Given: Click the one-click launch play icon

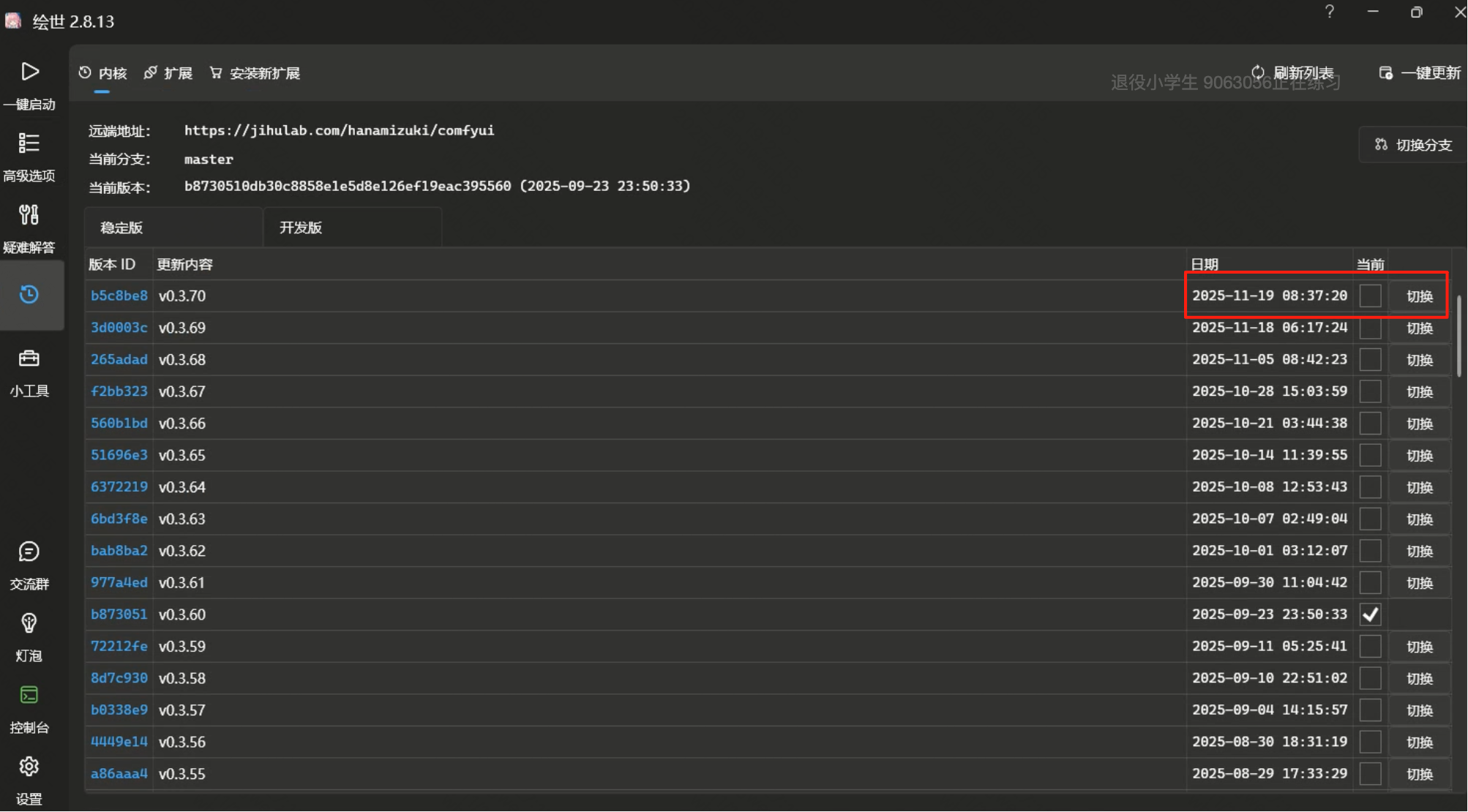Looking at the screenshot, I should pyautogui.click(x=29, y=72).
